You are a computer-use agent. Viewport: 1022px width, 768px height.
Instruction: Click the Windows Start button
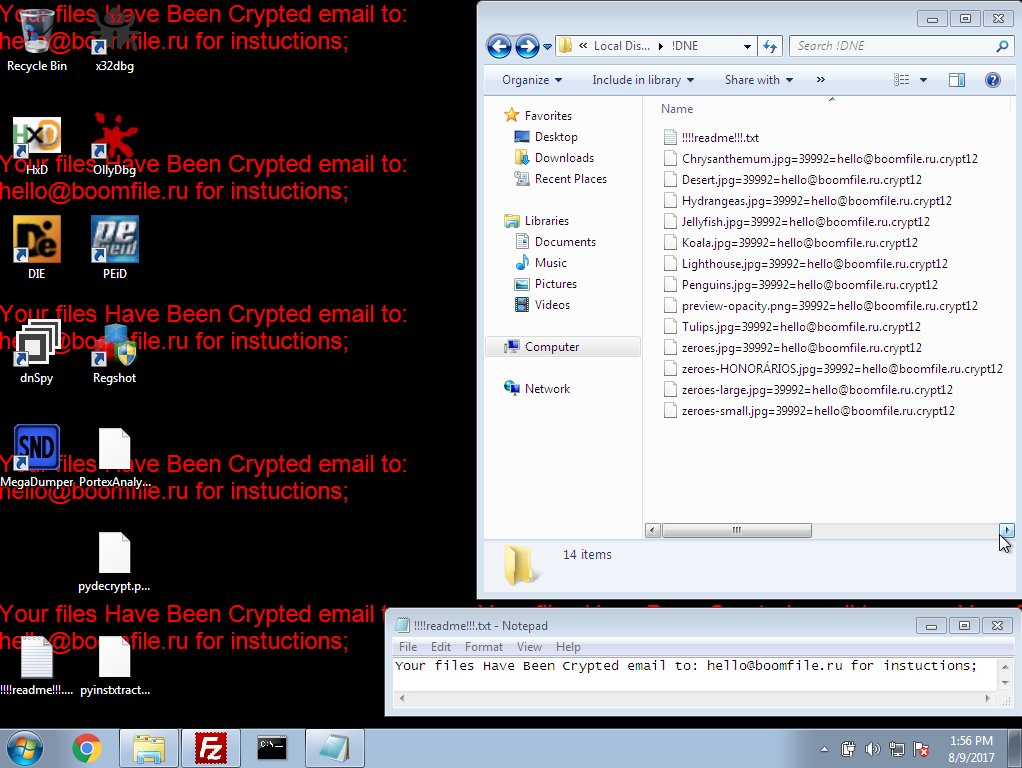tap(25, 748)
